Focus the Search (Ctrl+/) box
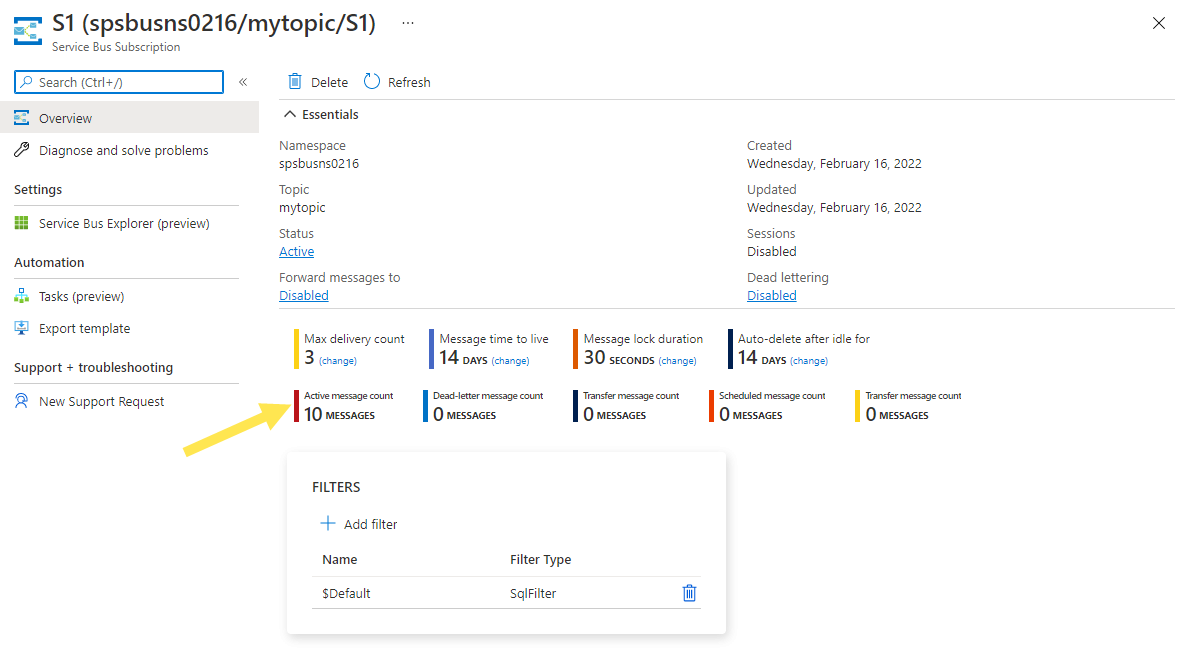The image size is (1191, 658). pos(119,82)
